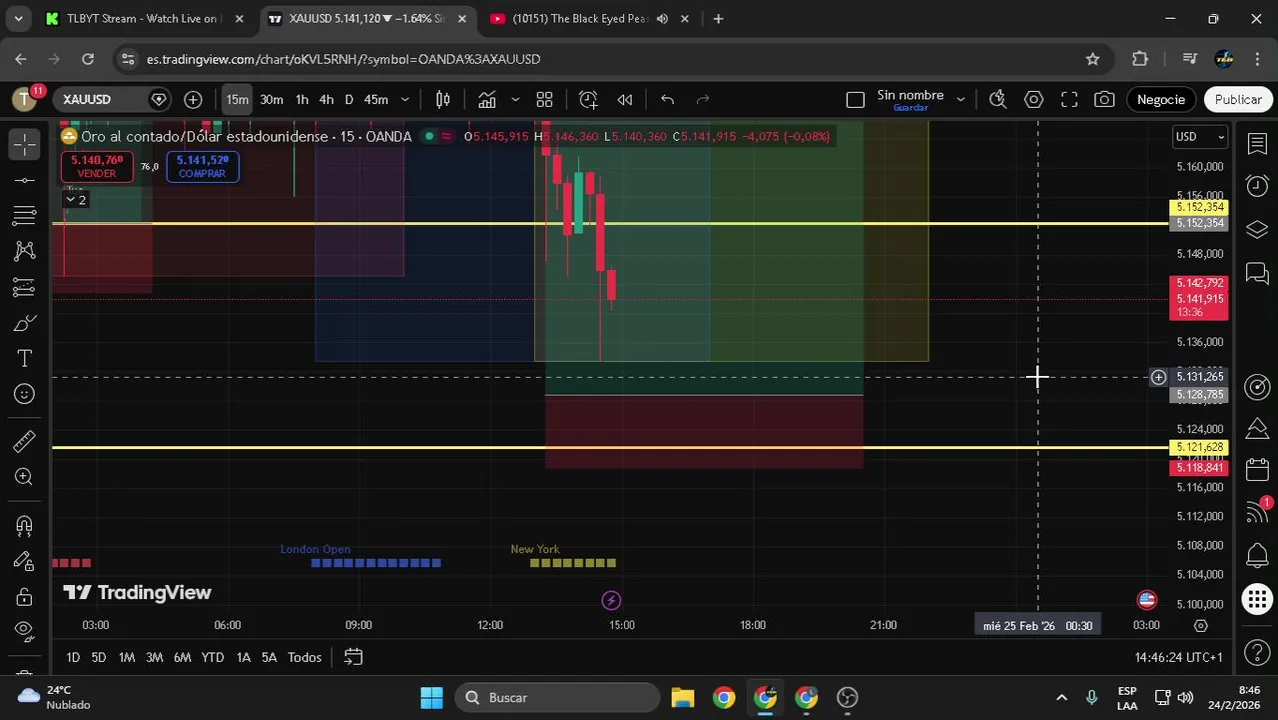The height and width of the screenshot is (720, 1278).
Task: Set date range to 5D
Action: click(x=98, y=657)
